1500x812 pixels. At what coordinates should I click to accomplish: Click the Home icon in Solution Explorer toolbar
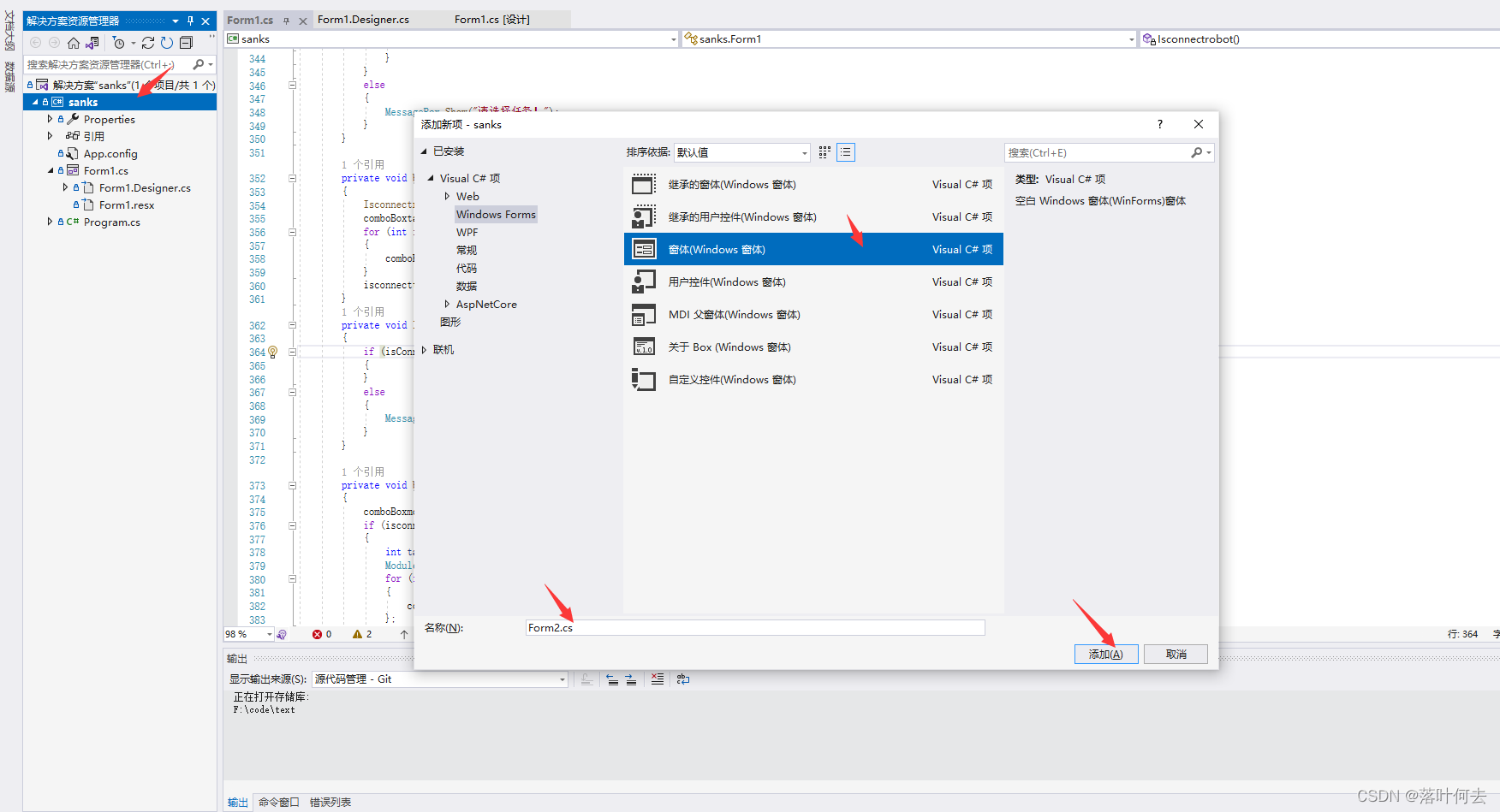click(74, 43)
